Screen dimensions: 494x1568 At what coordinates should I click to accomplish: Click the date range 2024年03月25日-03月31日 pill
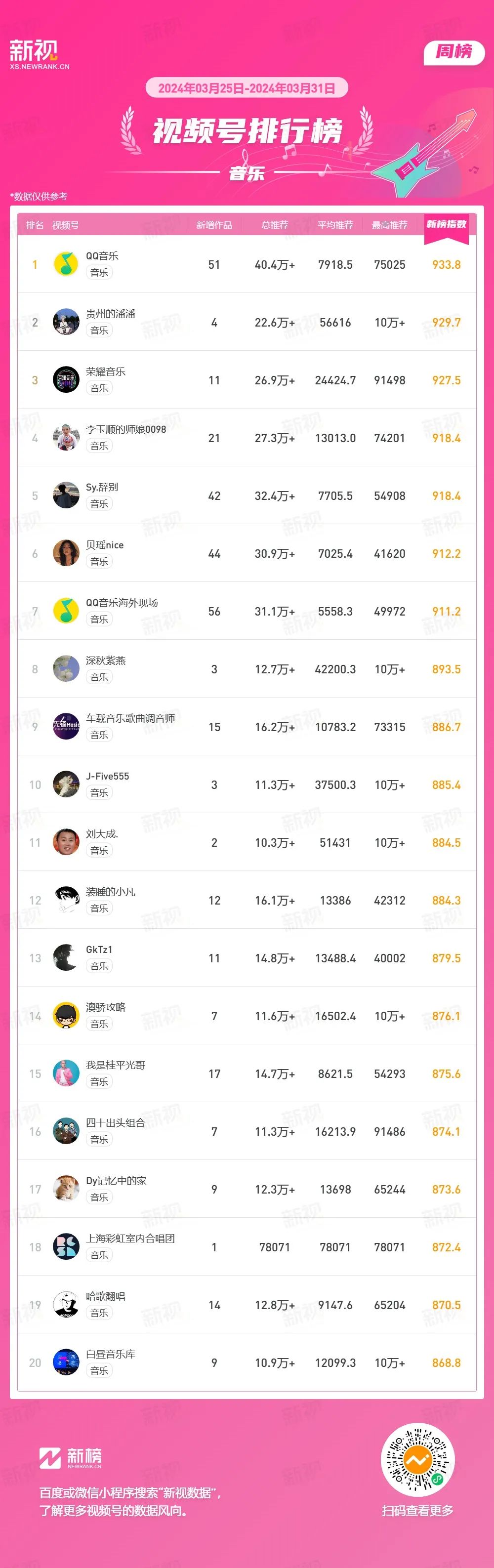coord(247,87)
